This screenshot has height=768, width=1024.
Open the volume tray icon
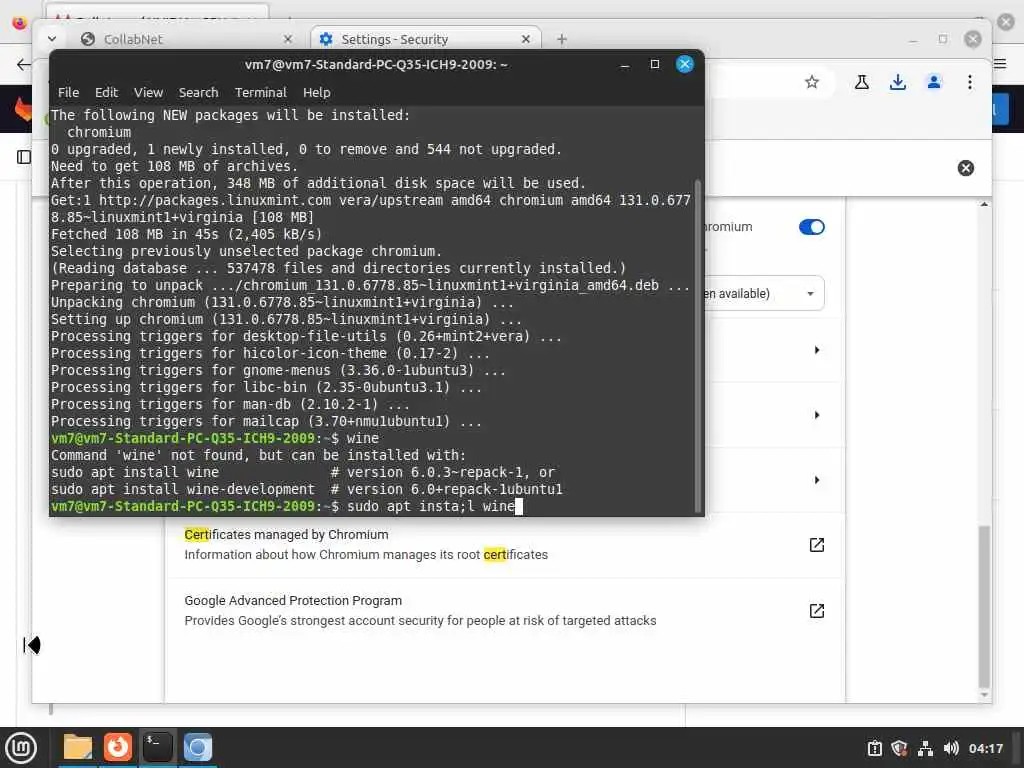951,748
